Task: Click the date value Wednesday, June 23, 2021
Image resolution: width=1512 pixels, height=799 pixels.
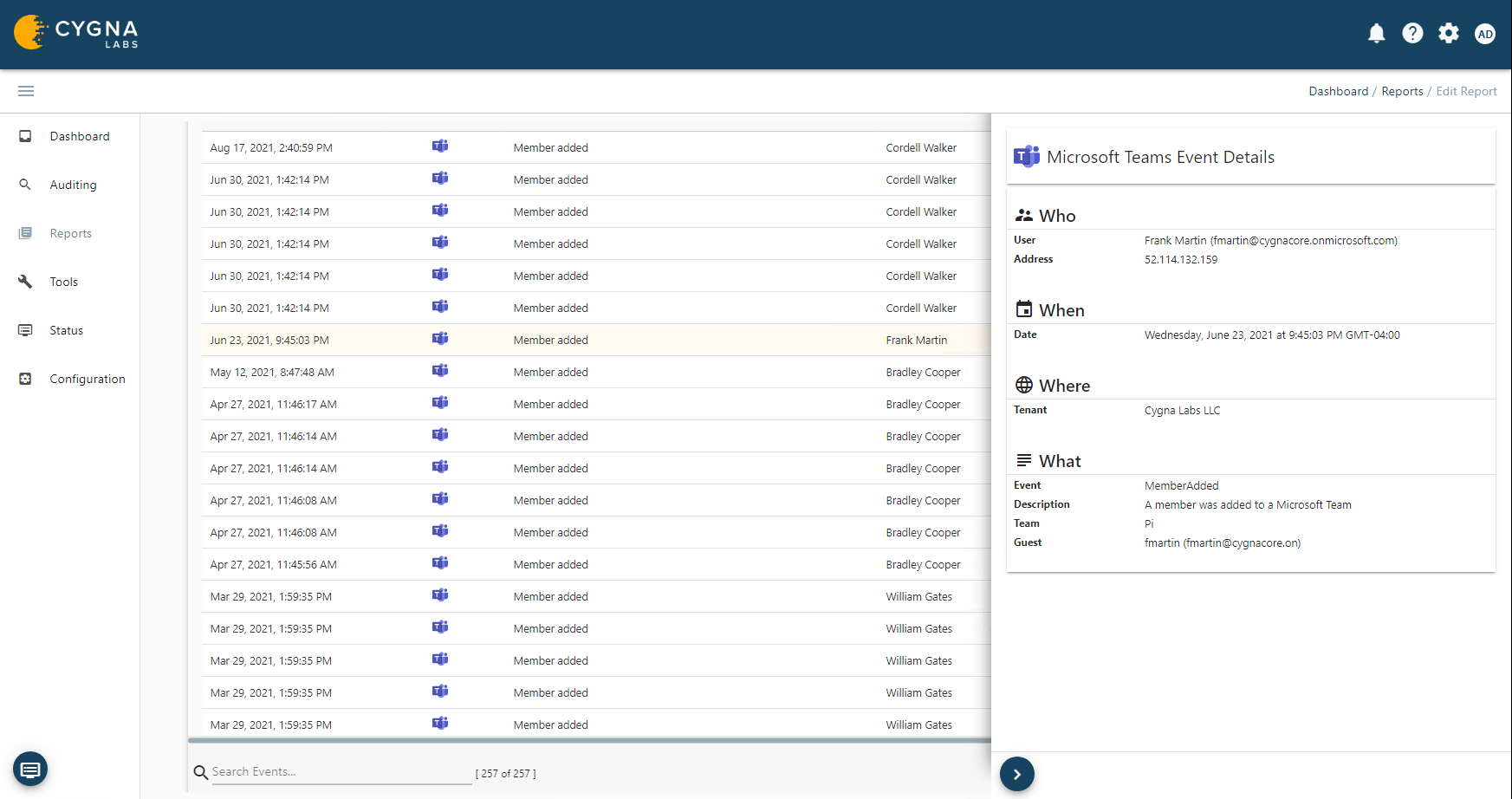Action: point(1272,335)
